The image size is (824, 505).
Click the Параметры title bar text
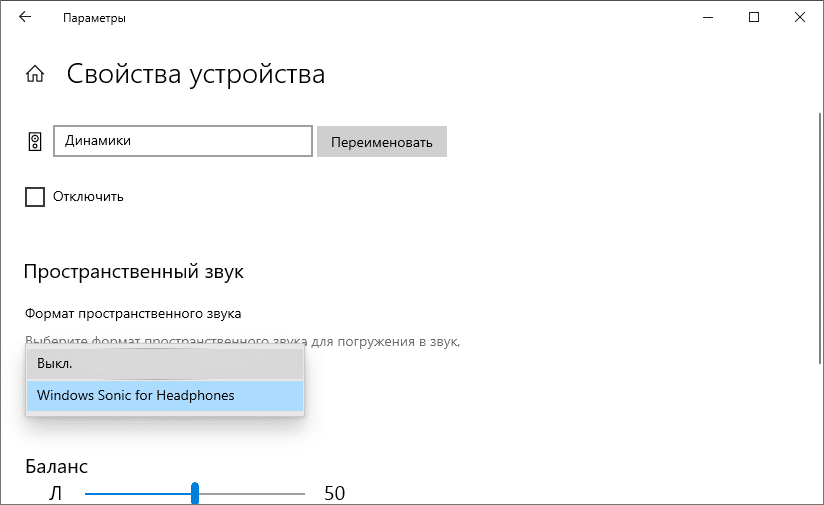(94, 18)
